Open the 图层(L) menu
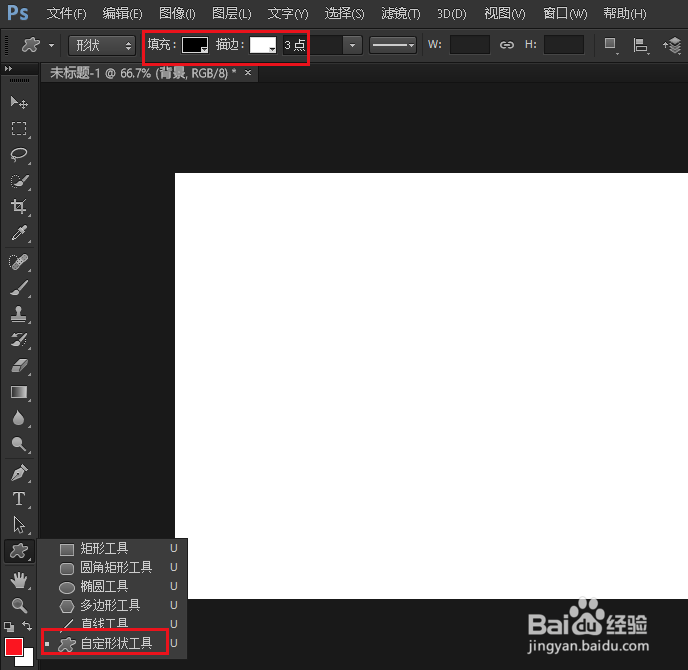The height and width of the screenshot is (670, 688). pyautogui.click(x=232, y=14)
